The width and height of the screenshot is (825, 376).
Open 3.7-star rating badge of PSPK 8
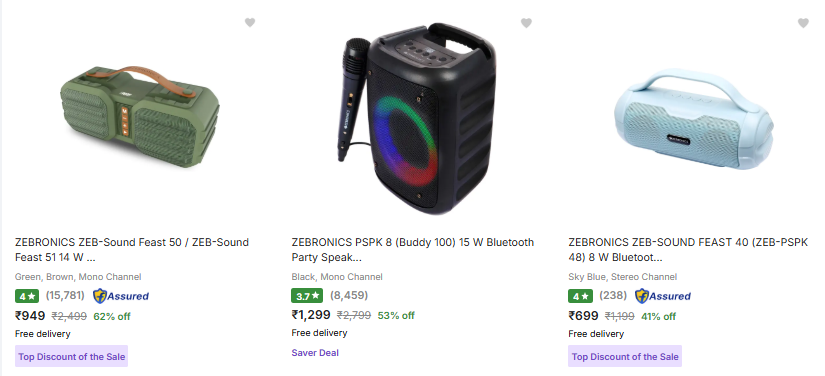(x=307, y=296)
